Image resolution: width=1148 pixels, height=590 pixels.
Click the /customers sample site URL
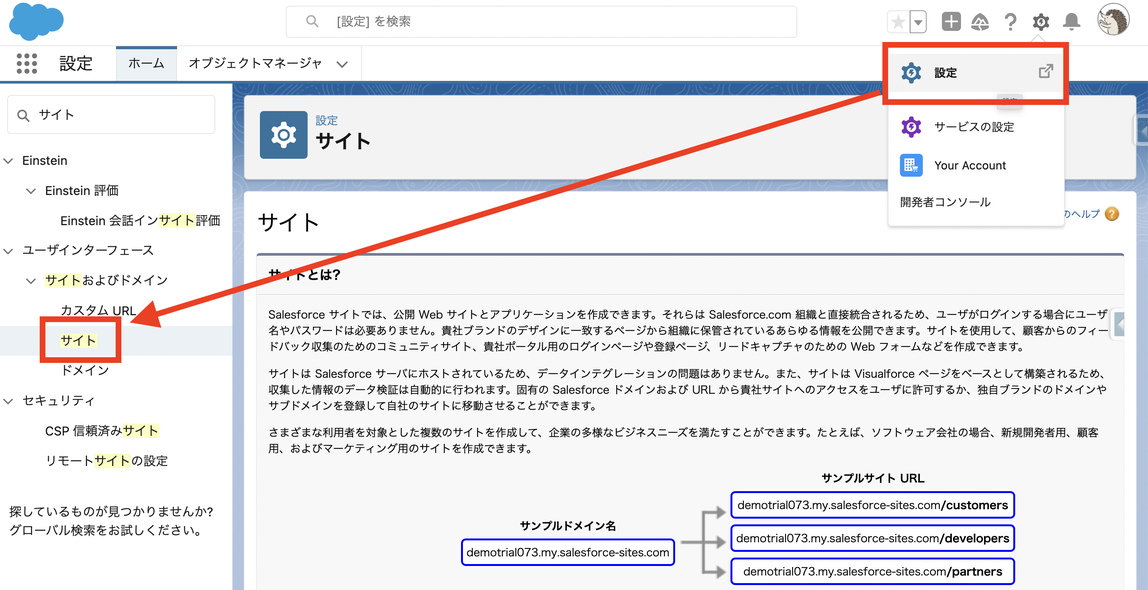[873, 505]
